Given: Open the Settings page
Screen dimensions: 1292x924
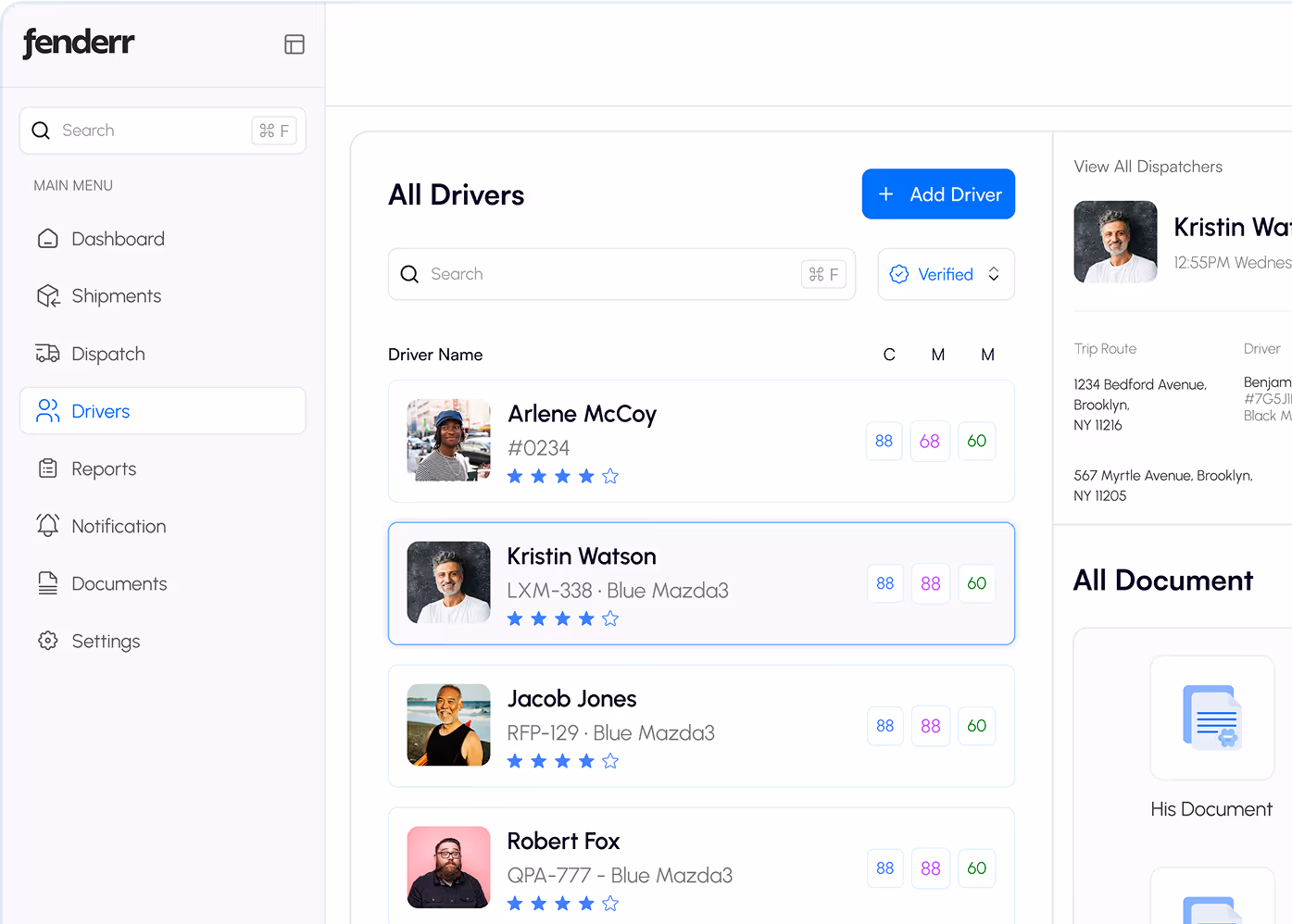Looking at the screenshot, I should point(163,641).
